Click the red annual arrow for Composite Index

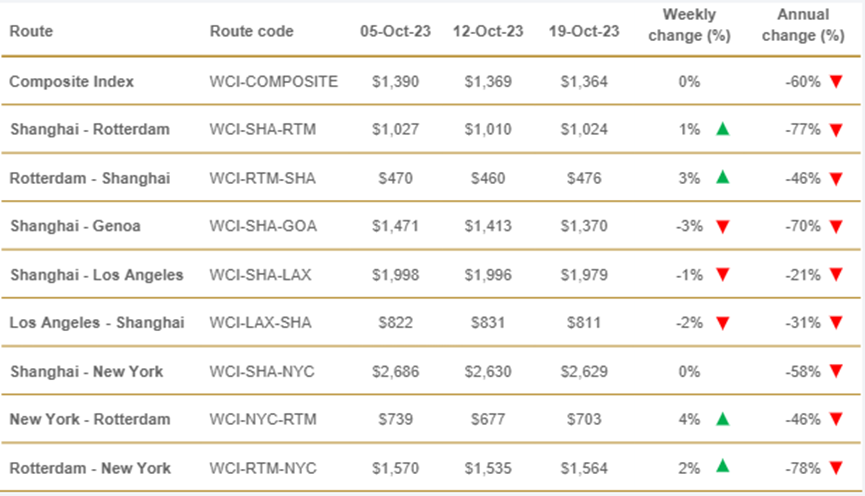[x=836, y=82]
